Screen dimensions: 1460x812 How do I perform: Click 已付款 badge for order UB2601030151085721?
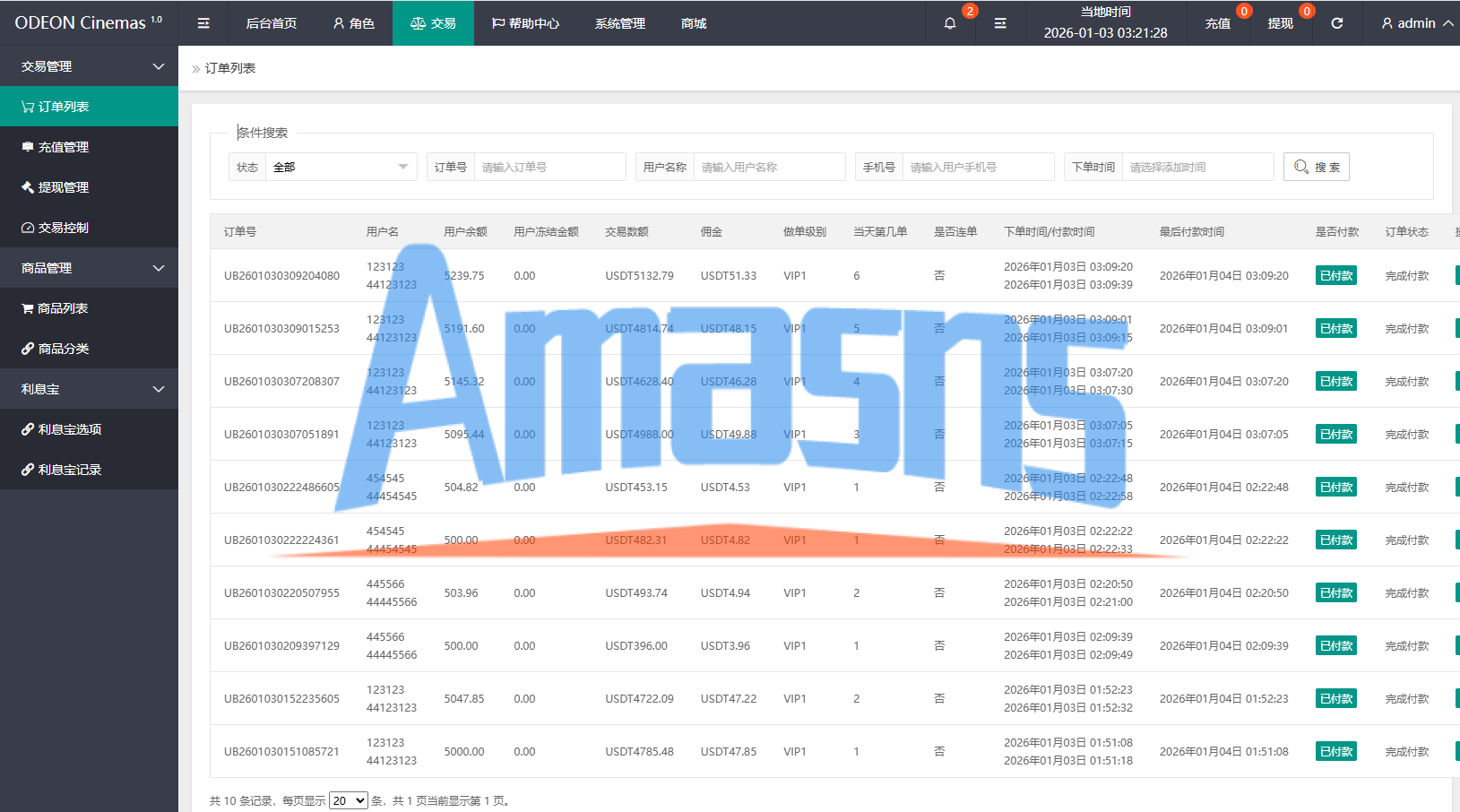1335,751
